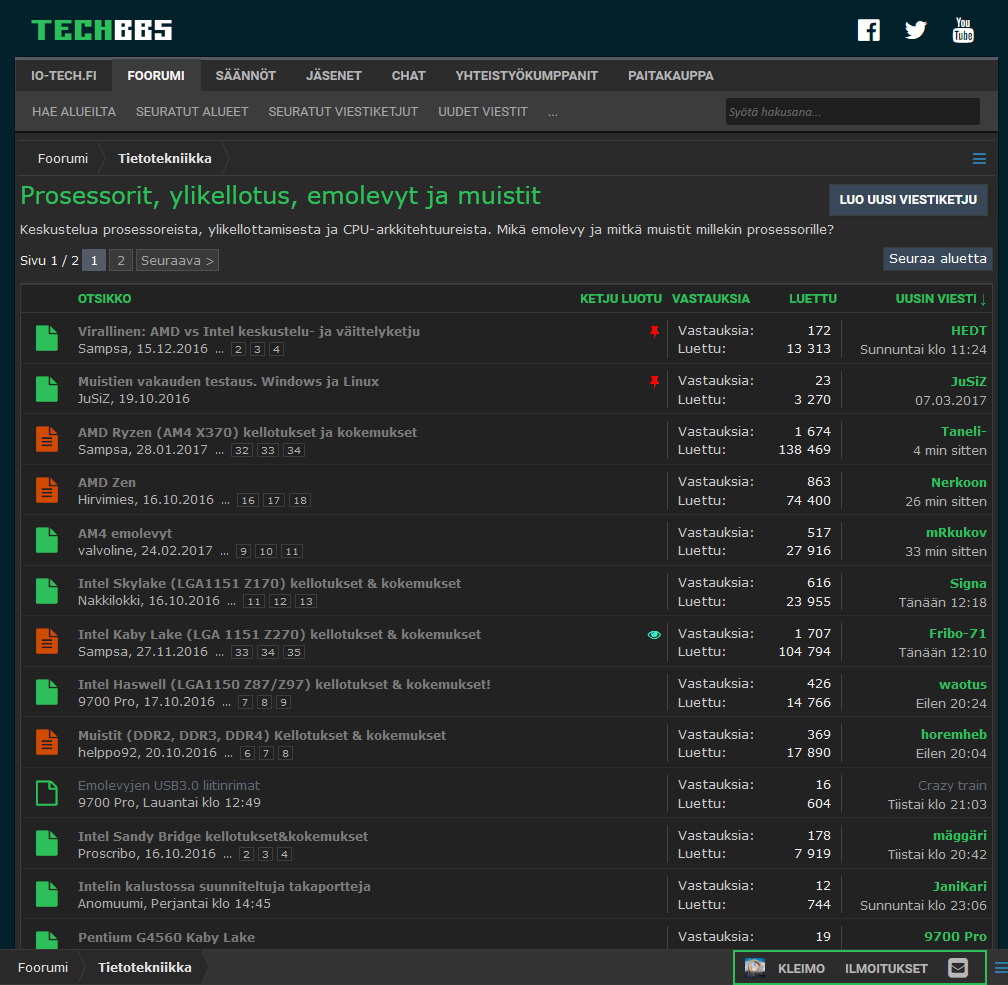
Task: Click the red pin on Muistien vakauden thread
Action: coord(654,381)
